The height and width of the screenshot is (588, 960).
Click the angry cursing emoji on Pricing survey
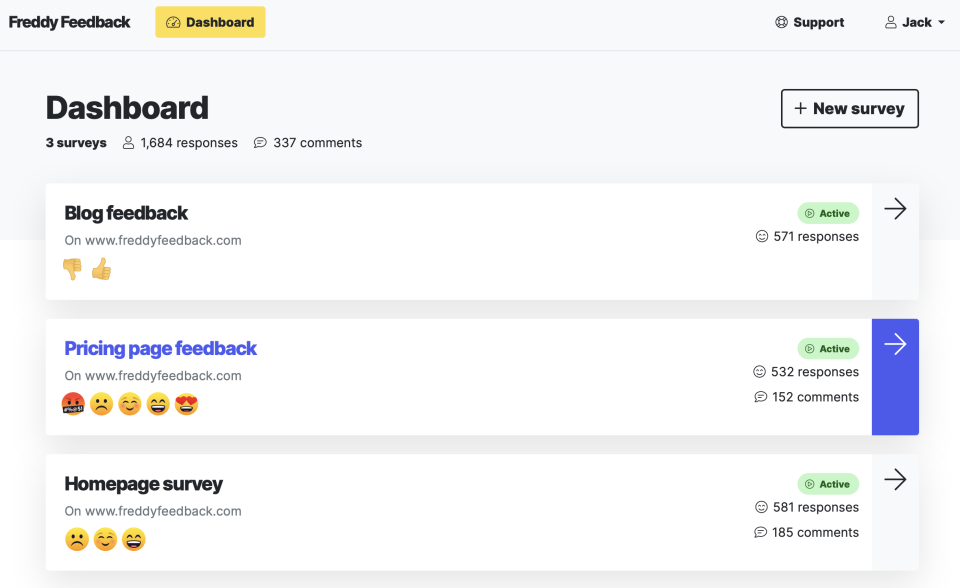pyautogui.click(x=73, y=405)
